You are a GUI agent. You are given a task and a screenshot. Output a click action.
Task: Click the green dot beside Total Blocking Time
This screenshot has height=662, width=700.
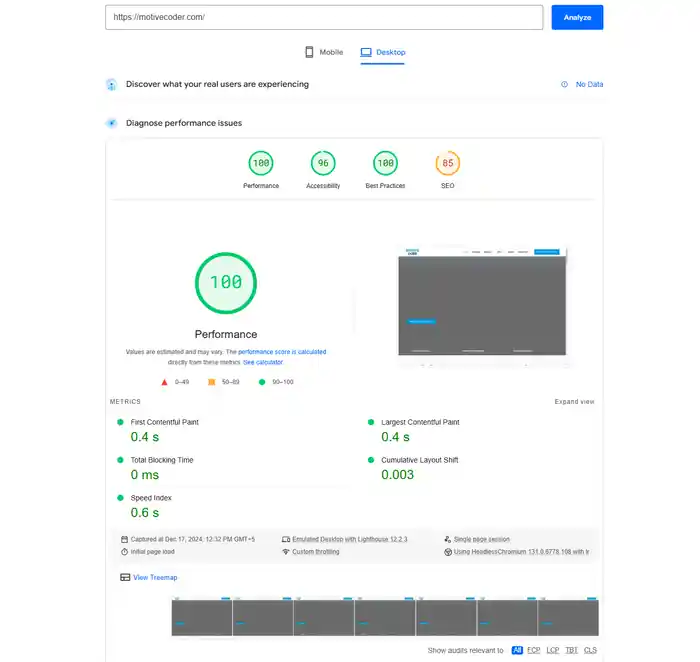click(x=120, y=460)
